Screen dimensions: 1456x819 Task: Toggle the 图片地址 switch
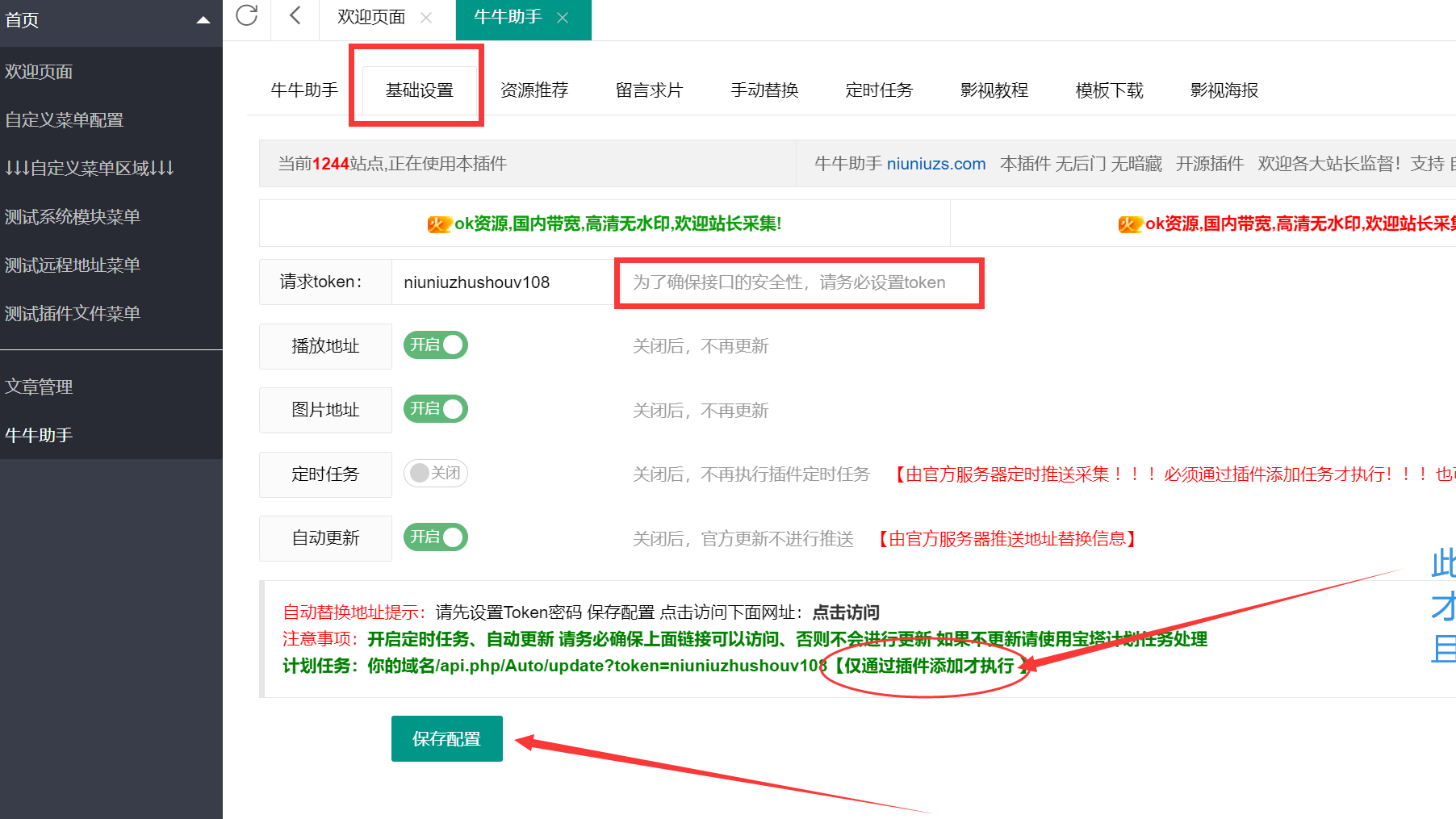[x=436, y=409]
